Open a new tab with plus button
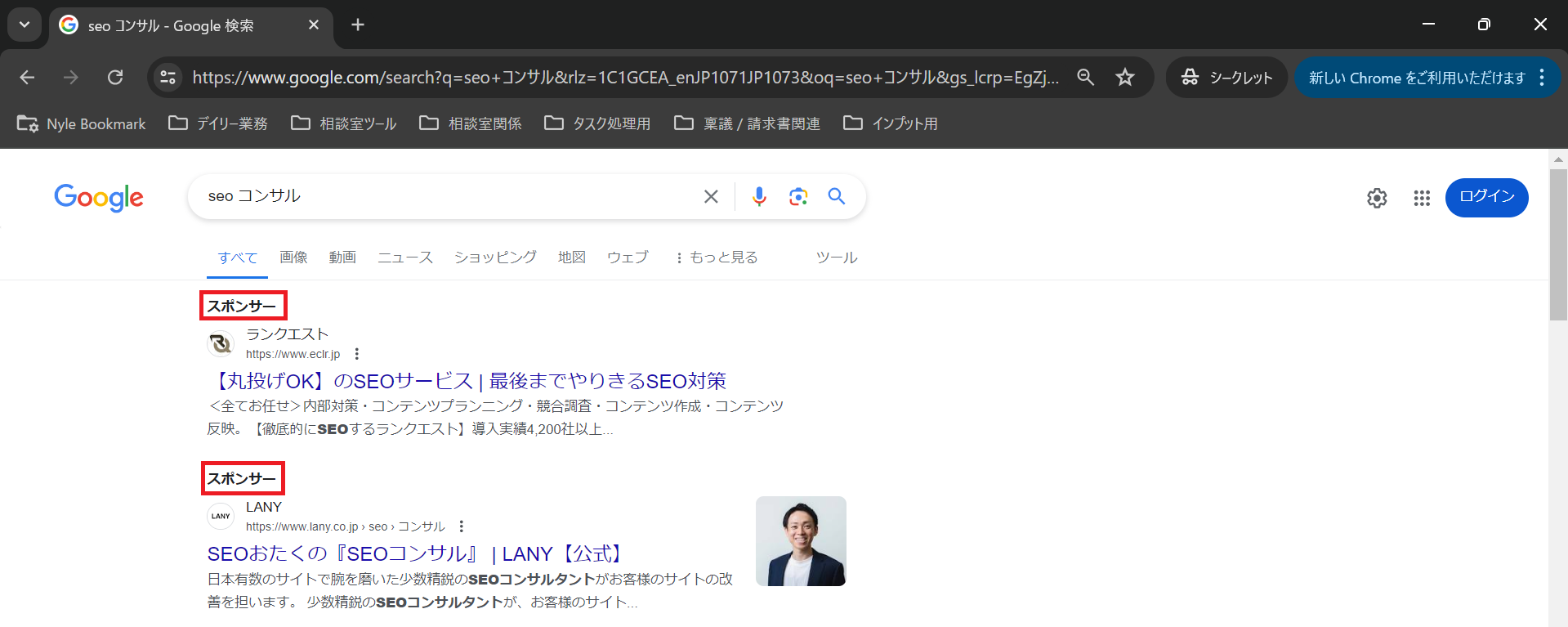The image size is (1568, 627). point(358,25)
